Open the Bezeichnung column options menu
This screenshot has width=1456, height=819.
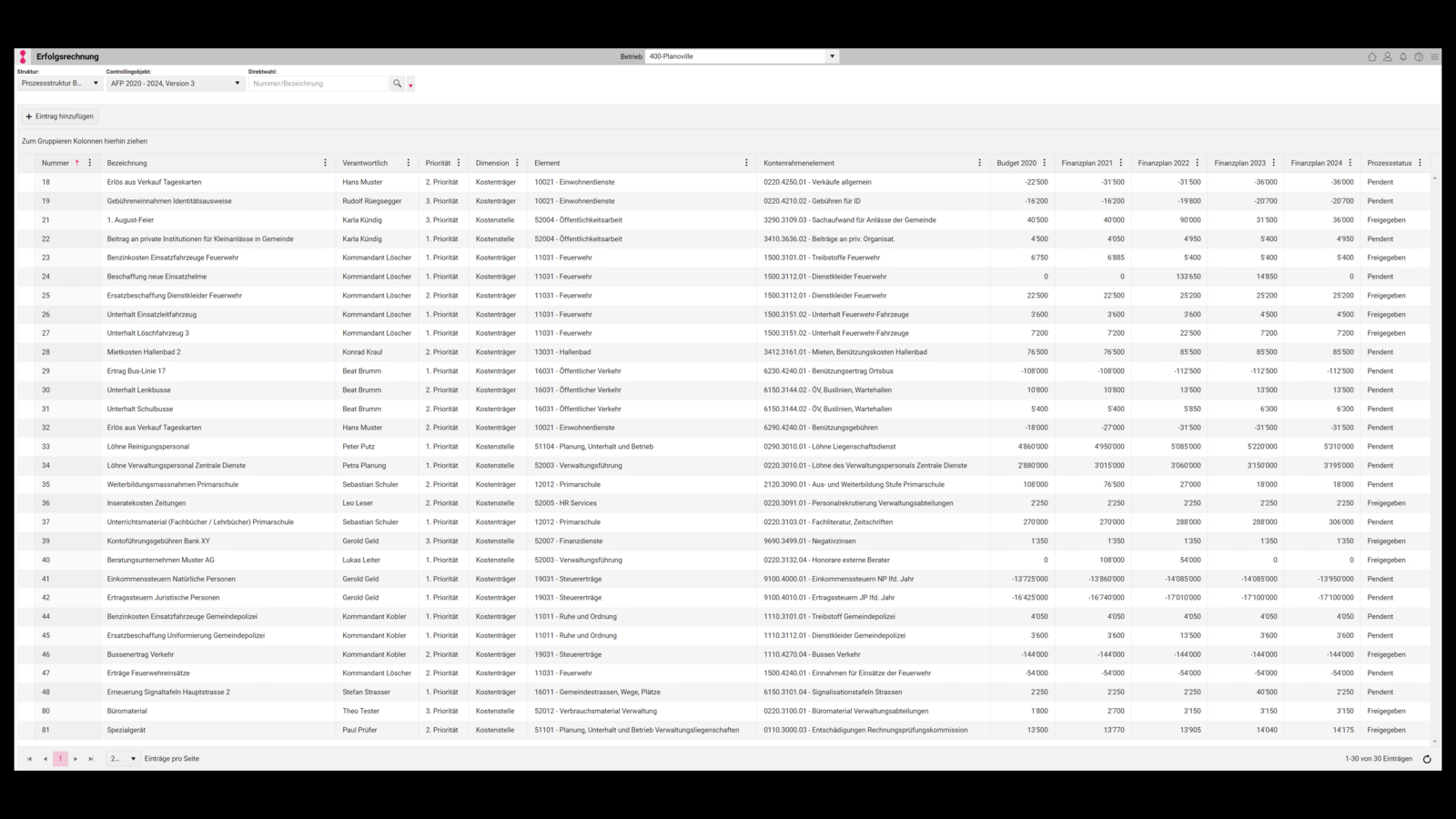325,163
